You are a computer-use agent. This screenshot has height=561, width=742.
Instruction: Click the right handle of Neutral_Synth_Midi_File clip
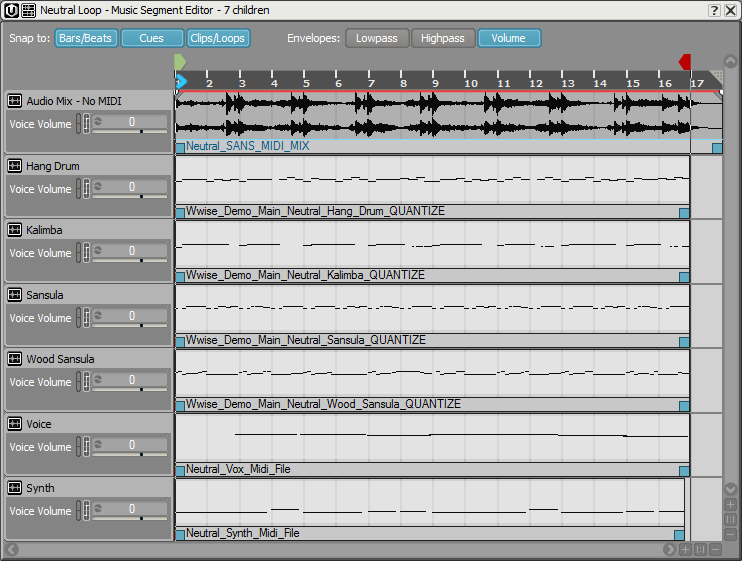click(x=679, y=535)
